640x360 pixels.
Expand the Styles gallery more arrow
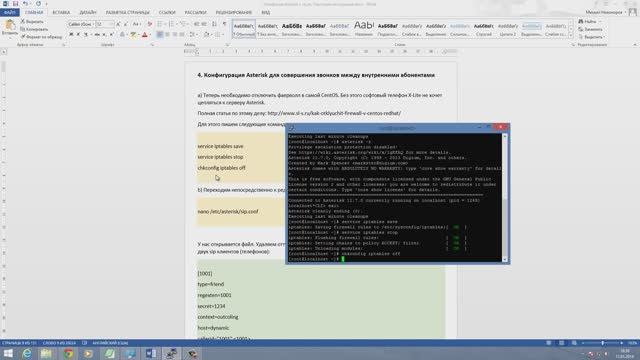(x=571, y=35)
